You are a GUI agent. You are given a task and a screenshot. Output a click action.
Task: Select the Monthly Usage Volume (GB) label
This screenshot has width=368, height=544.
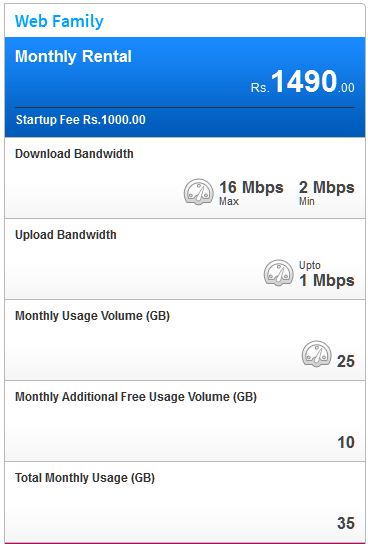tap(93, 316)
